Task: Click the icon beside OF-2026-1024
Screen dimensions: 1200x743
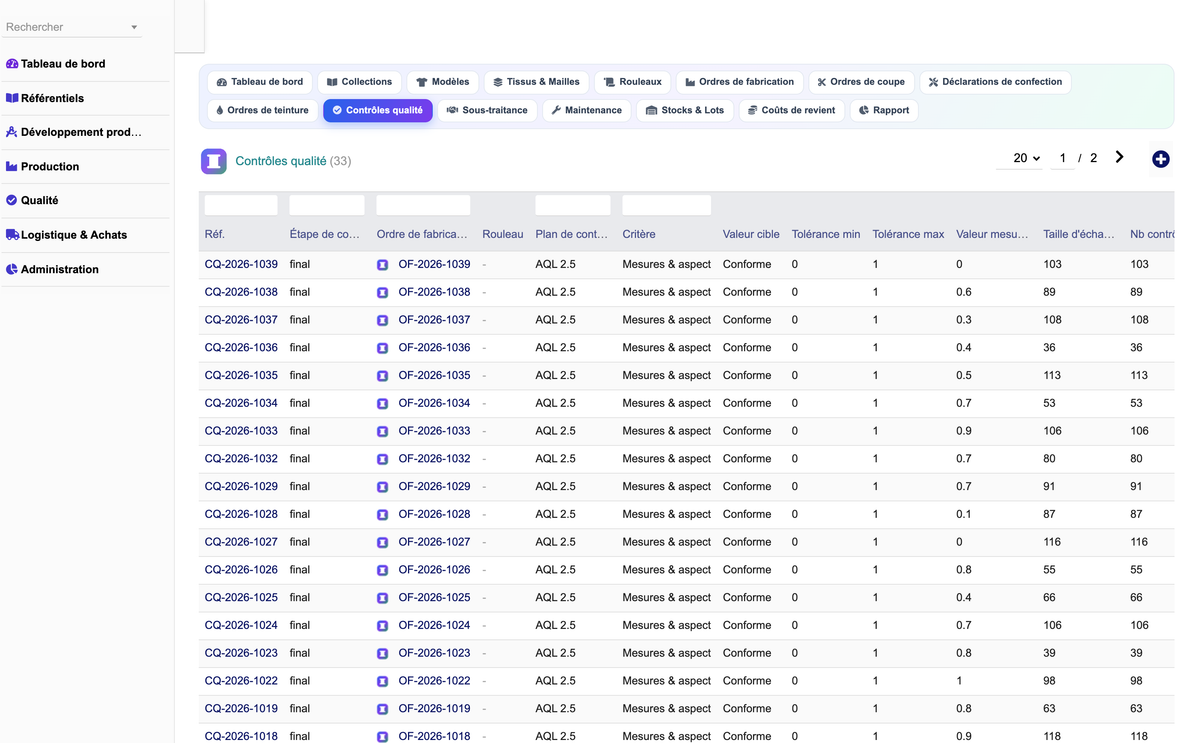Action: pos(382,626)
